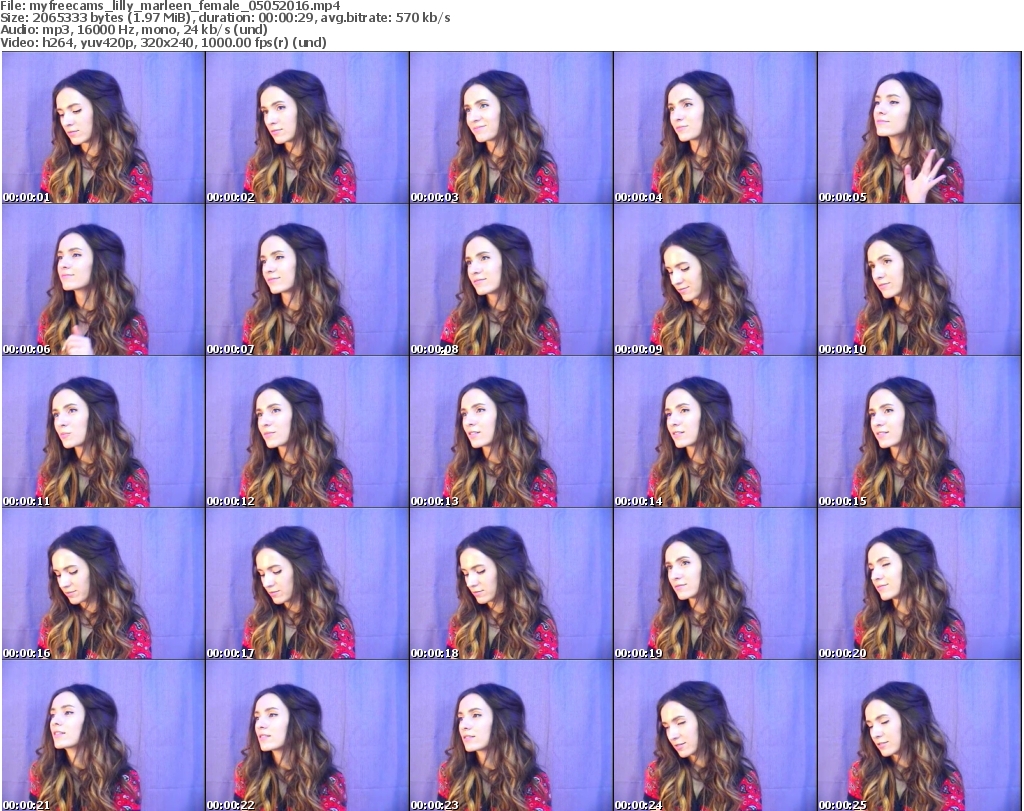Click the Audio mp3 info line

coord(134,30)
